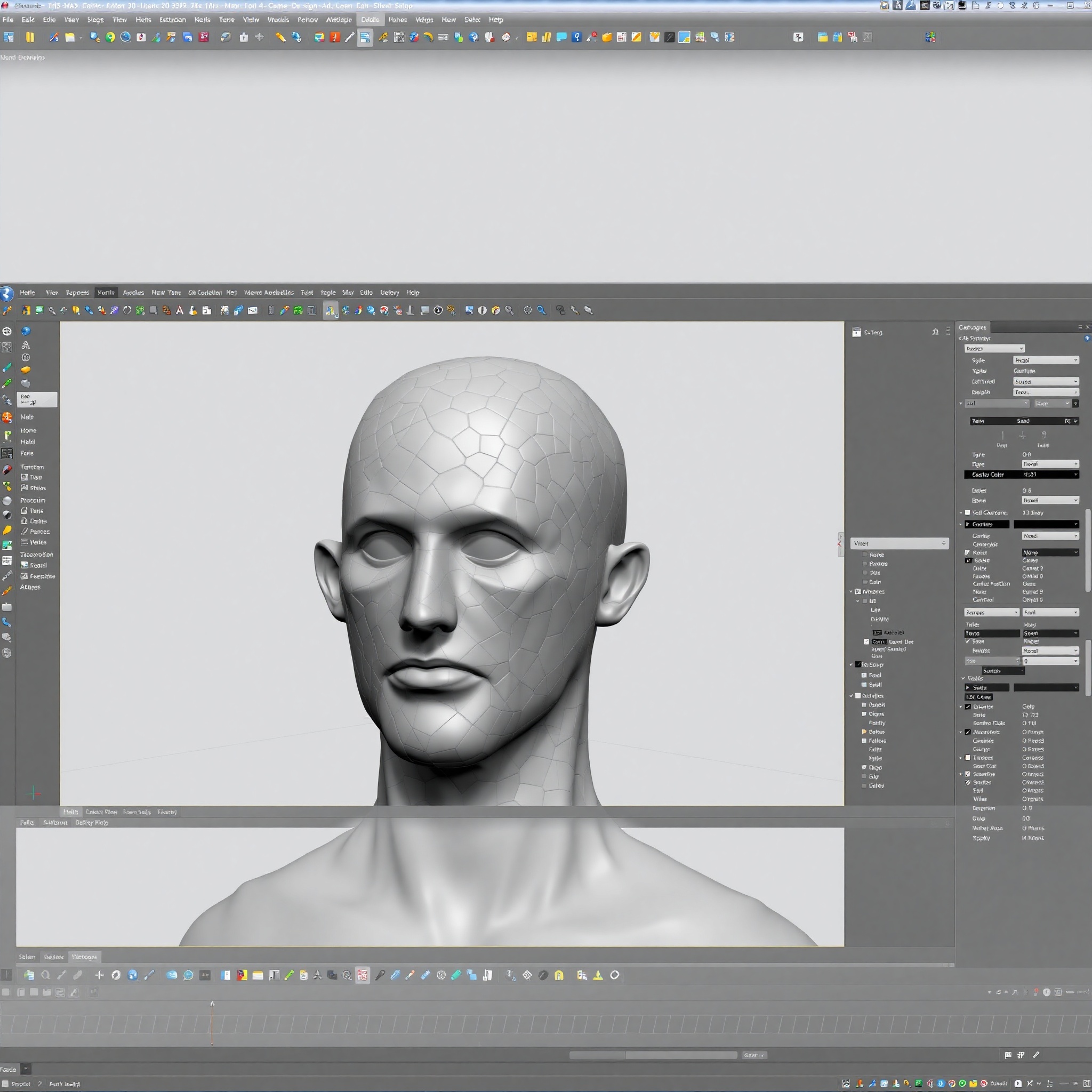Open the Help menu in the viewport menu bar

[x=412, y=292]
